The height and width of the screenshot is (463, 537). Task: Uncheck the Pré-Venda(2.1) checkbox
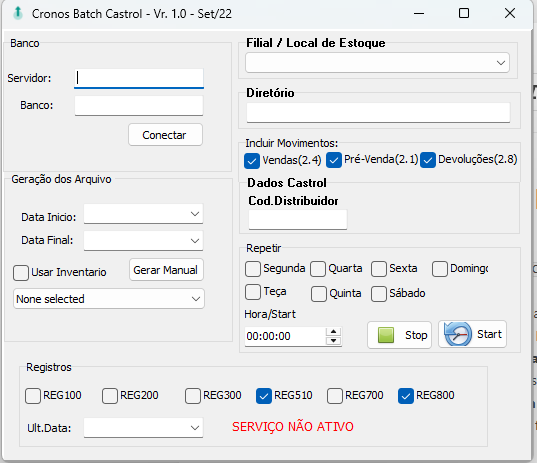coord(334,160)
